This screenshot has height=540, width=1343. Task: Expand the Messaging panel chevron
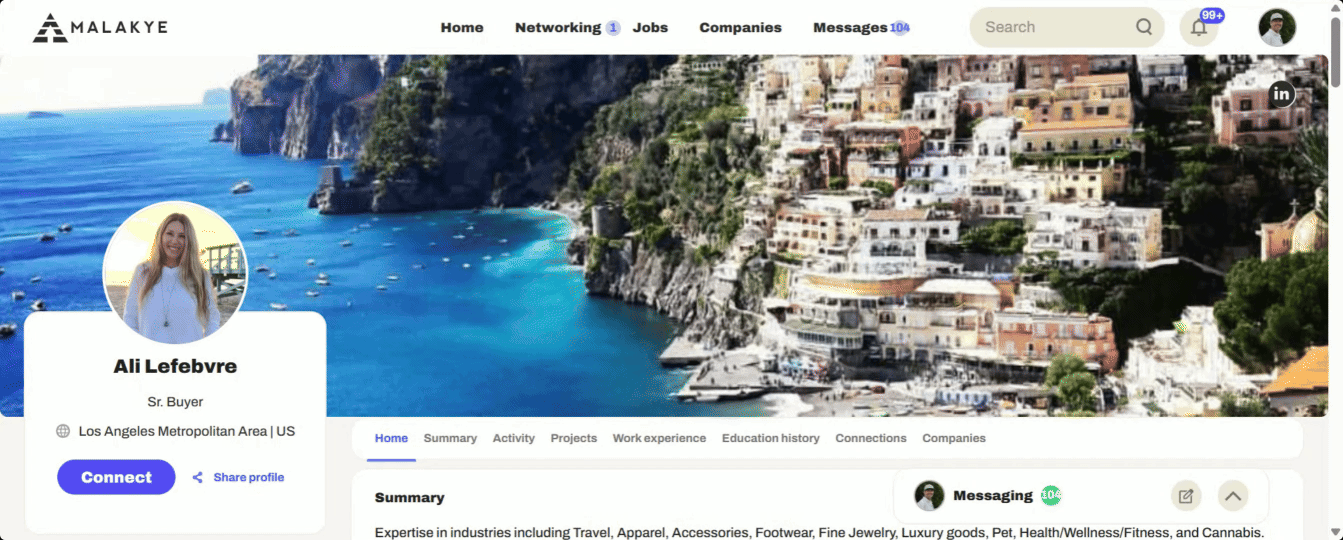click(x=1233, y=495)
